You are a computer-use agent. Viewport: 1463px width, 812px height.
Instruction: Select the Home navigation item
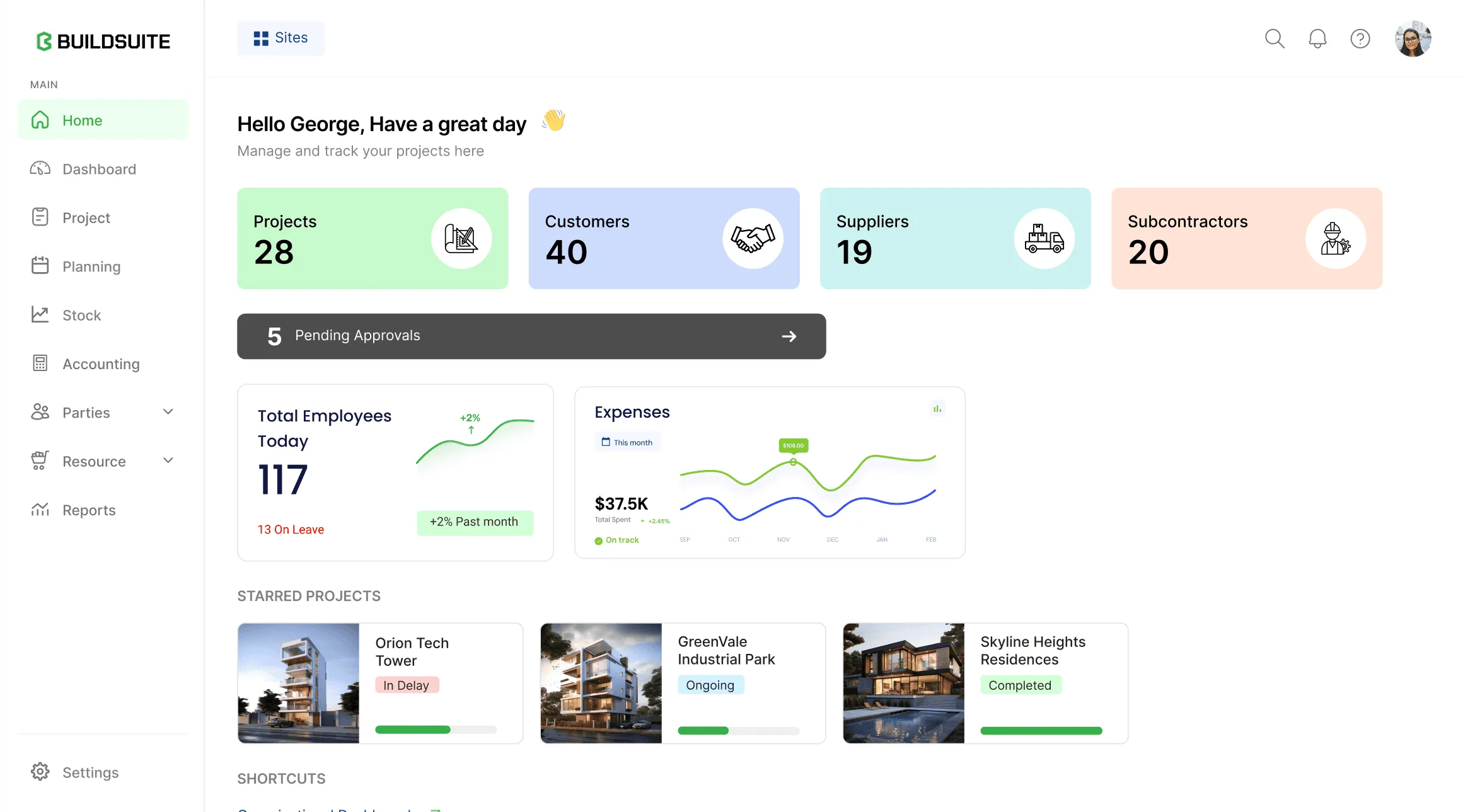82,120
